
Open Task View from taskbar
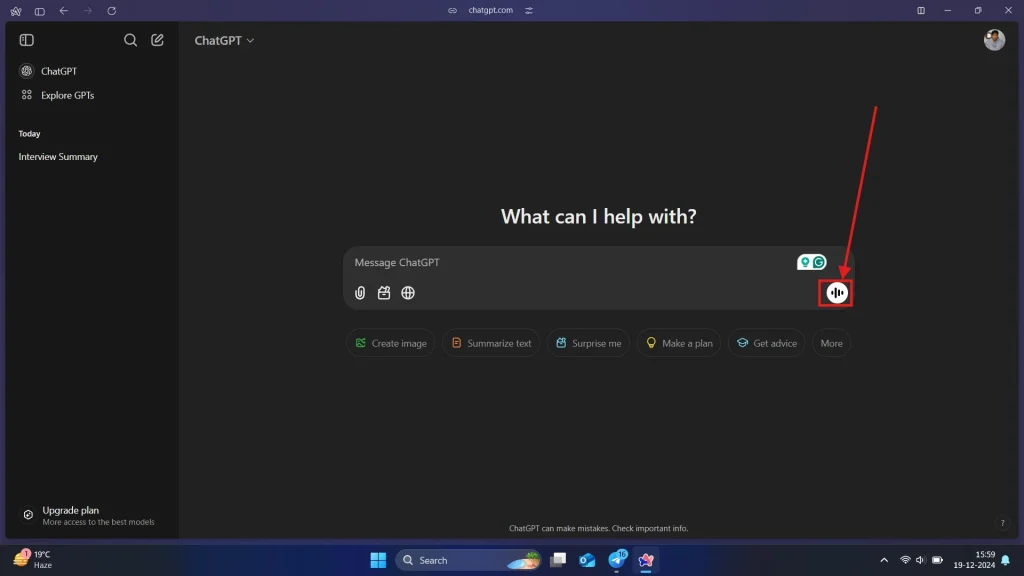pyautogui.click(x=558, y=560)
